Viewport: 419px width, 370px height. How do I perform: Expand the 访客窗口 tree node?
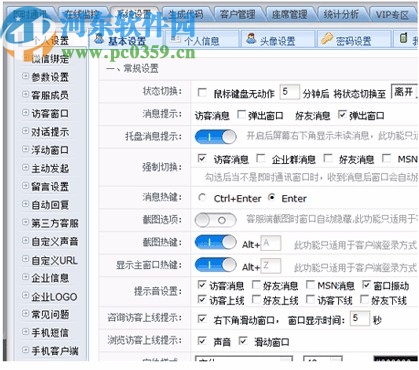pyautogui.click(x=25, y=113)
